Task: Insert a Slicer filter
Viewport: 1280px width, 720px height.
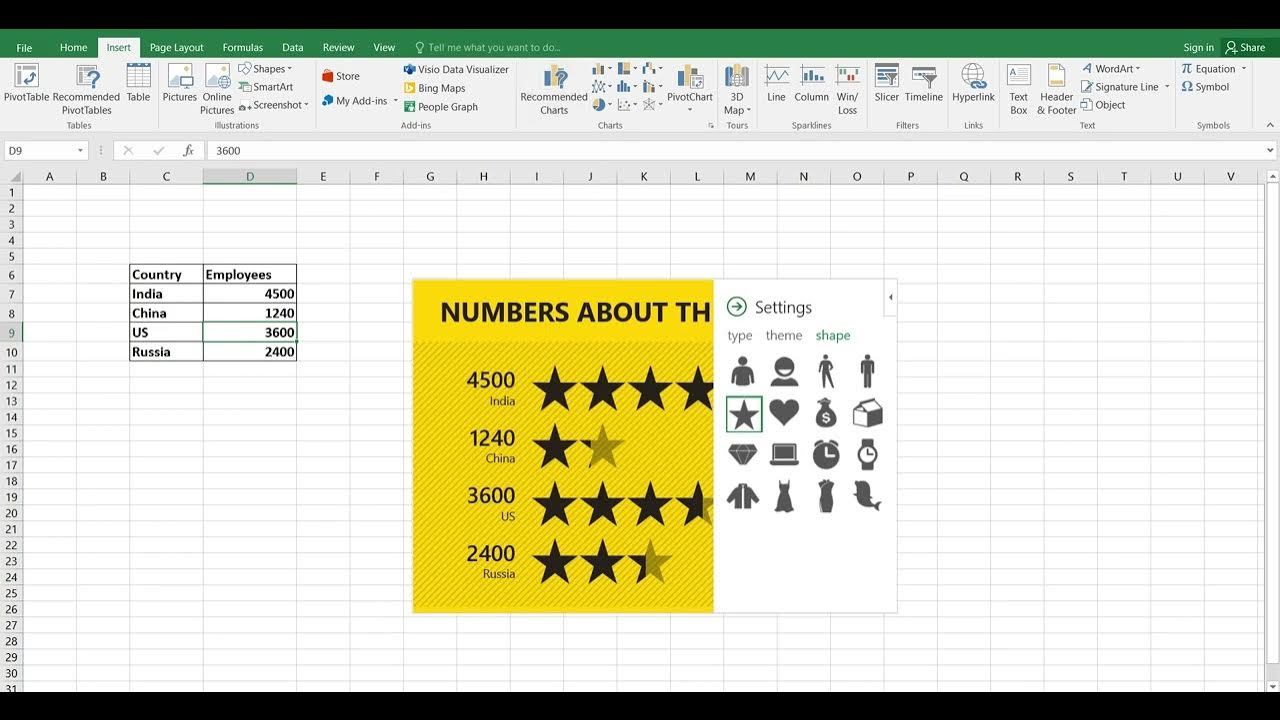Action: [887, 84]
